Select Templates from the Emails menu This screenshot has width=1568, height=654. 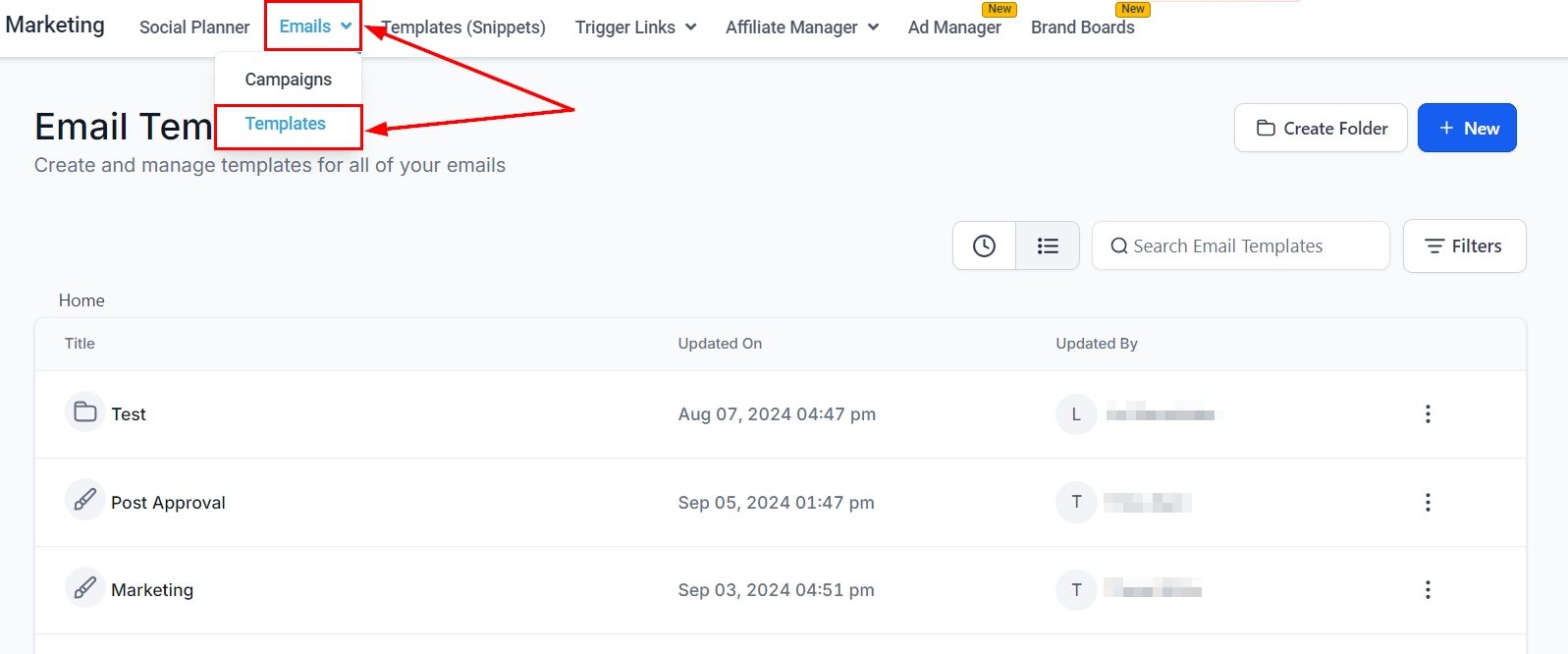pos(286,124)
